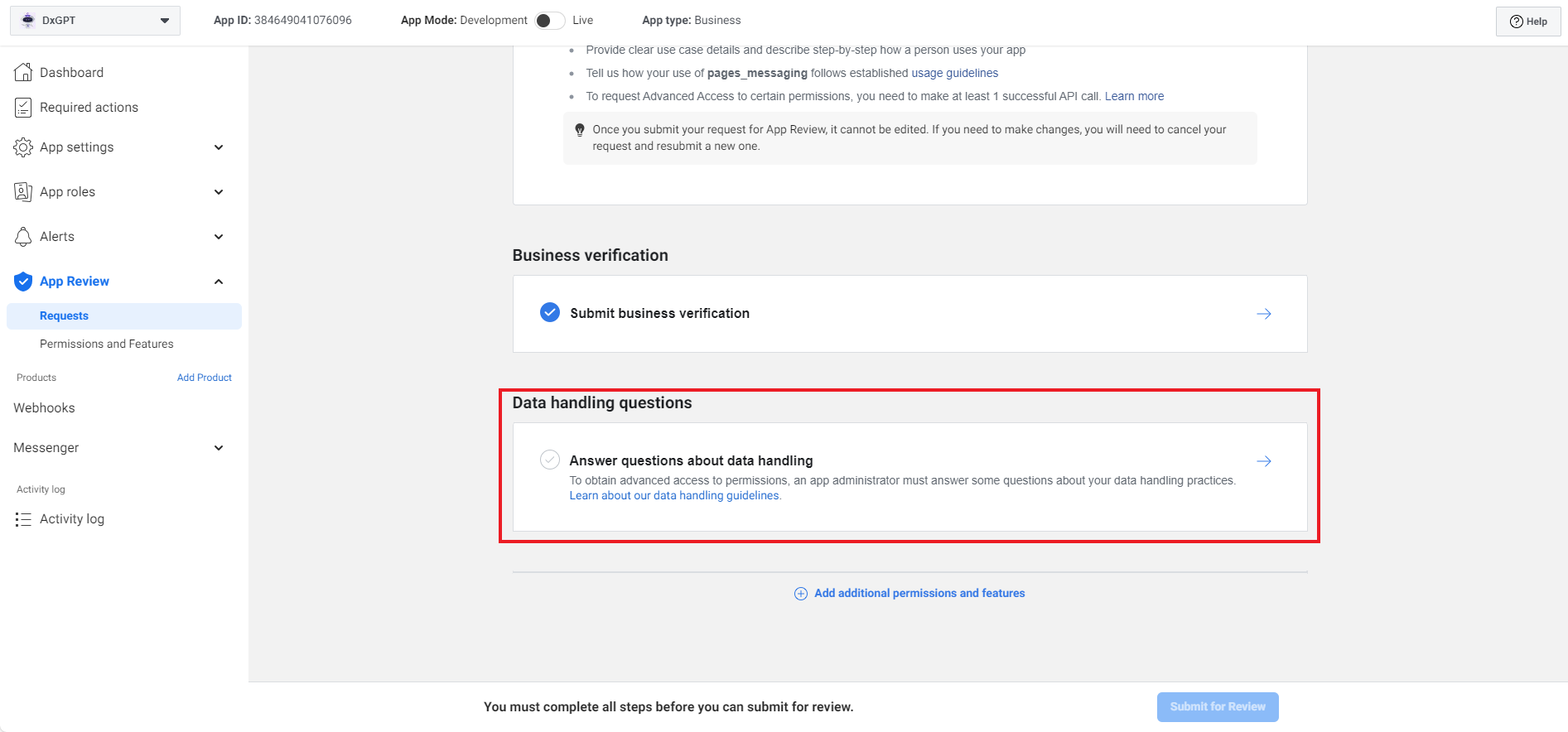The image size is (1568, 732).
Task: Open Permissions and Features in sidebar
Action: [107, 344]
